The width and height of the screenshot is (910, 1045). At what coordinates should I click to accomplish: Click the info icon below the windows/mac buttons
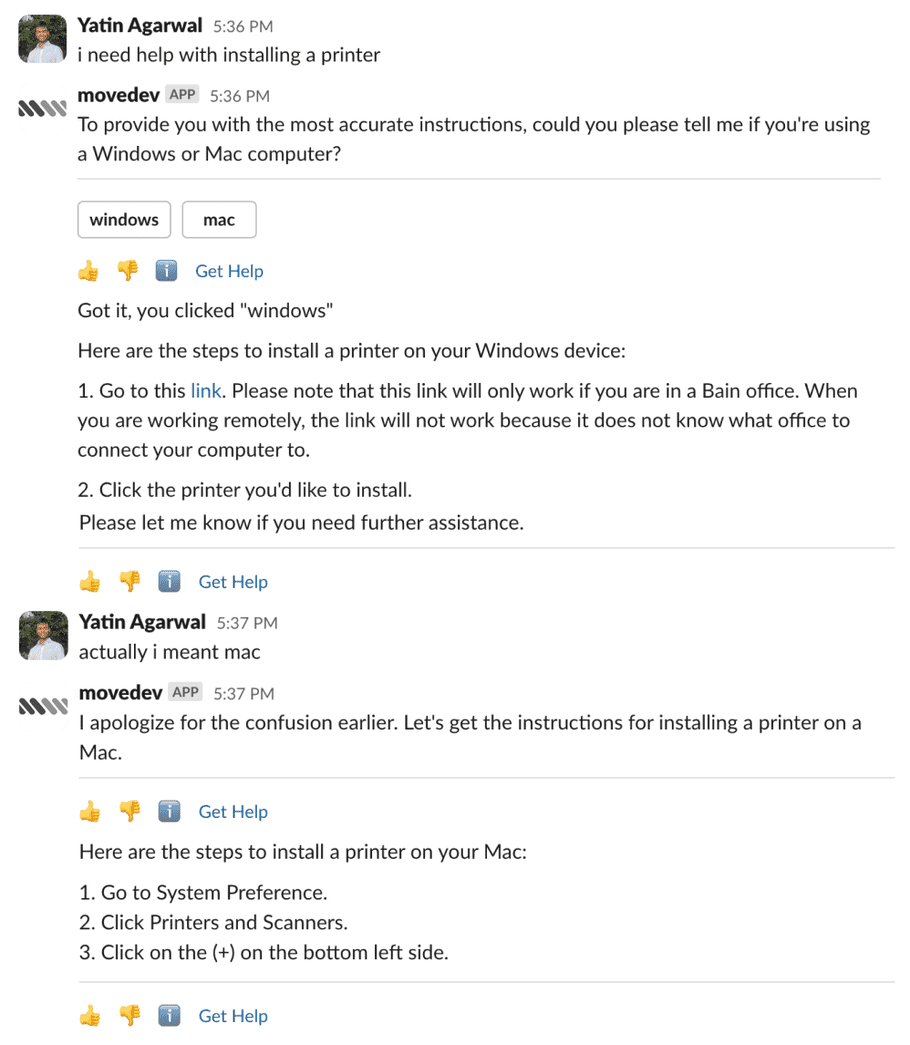[x=166, y=271]
